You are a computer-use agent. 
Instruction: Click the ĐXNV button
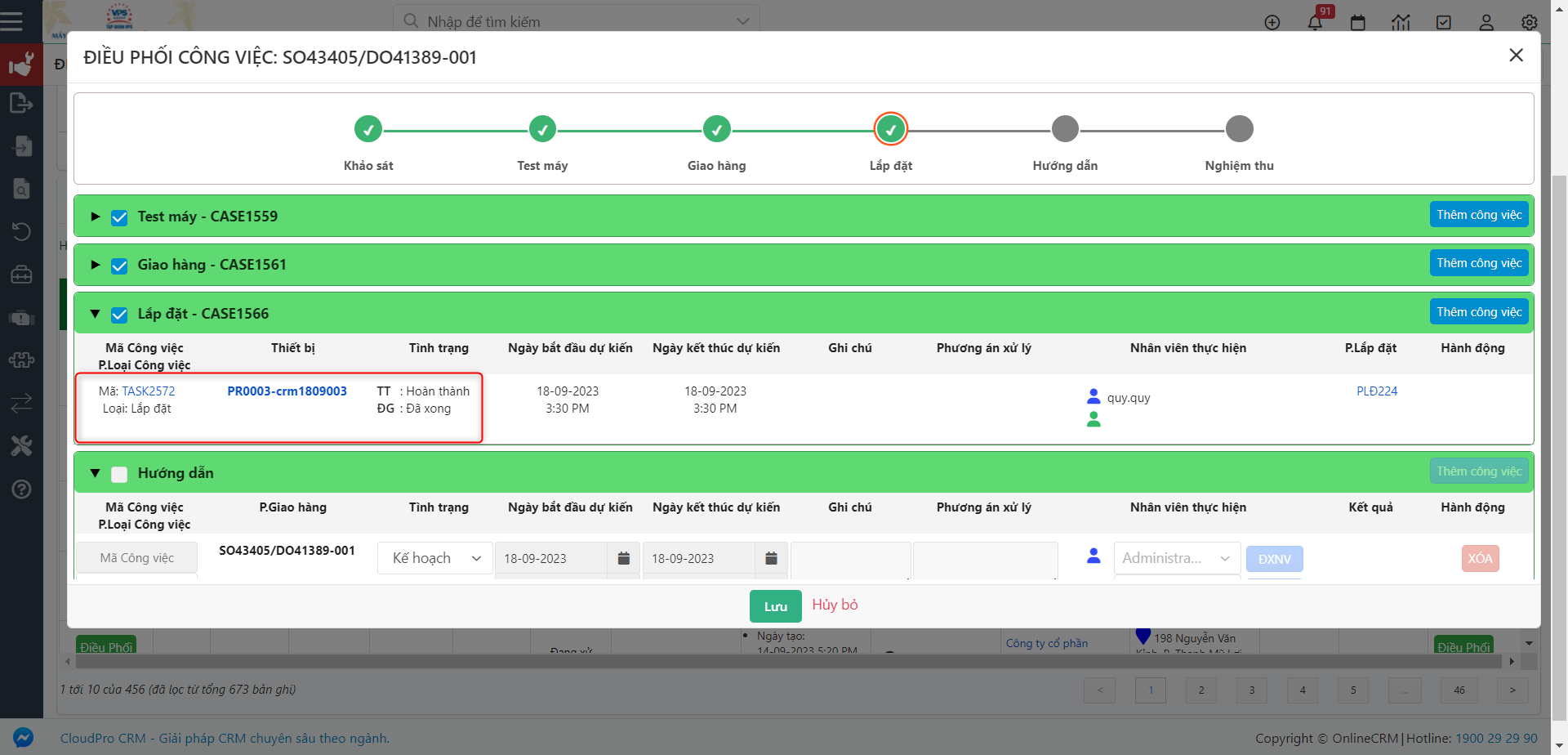click(1275, 559)
